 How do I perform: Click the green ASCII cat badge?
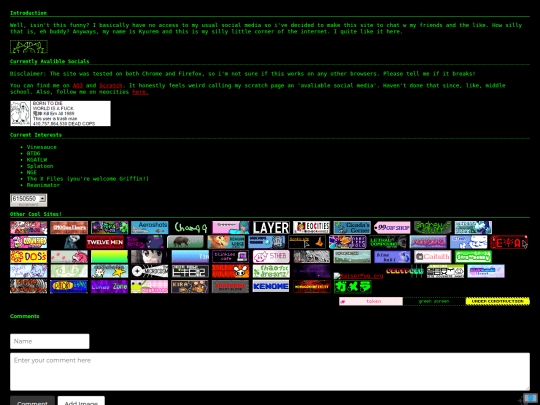click(x=29, y=47)
